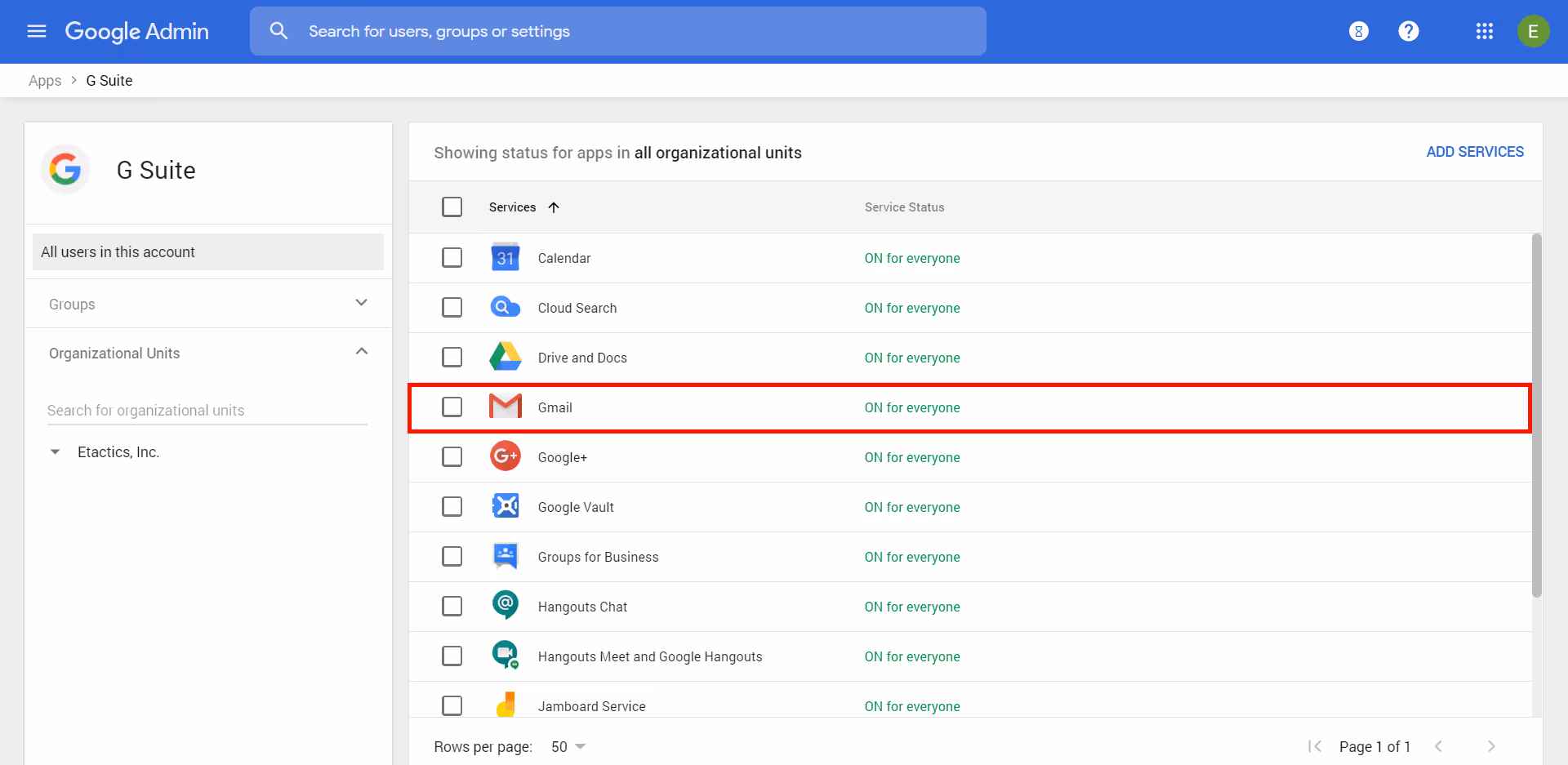Open the Calendar service name
The image size is (1568, 765).
tap(564, 258)
